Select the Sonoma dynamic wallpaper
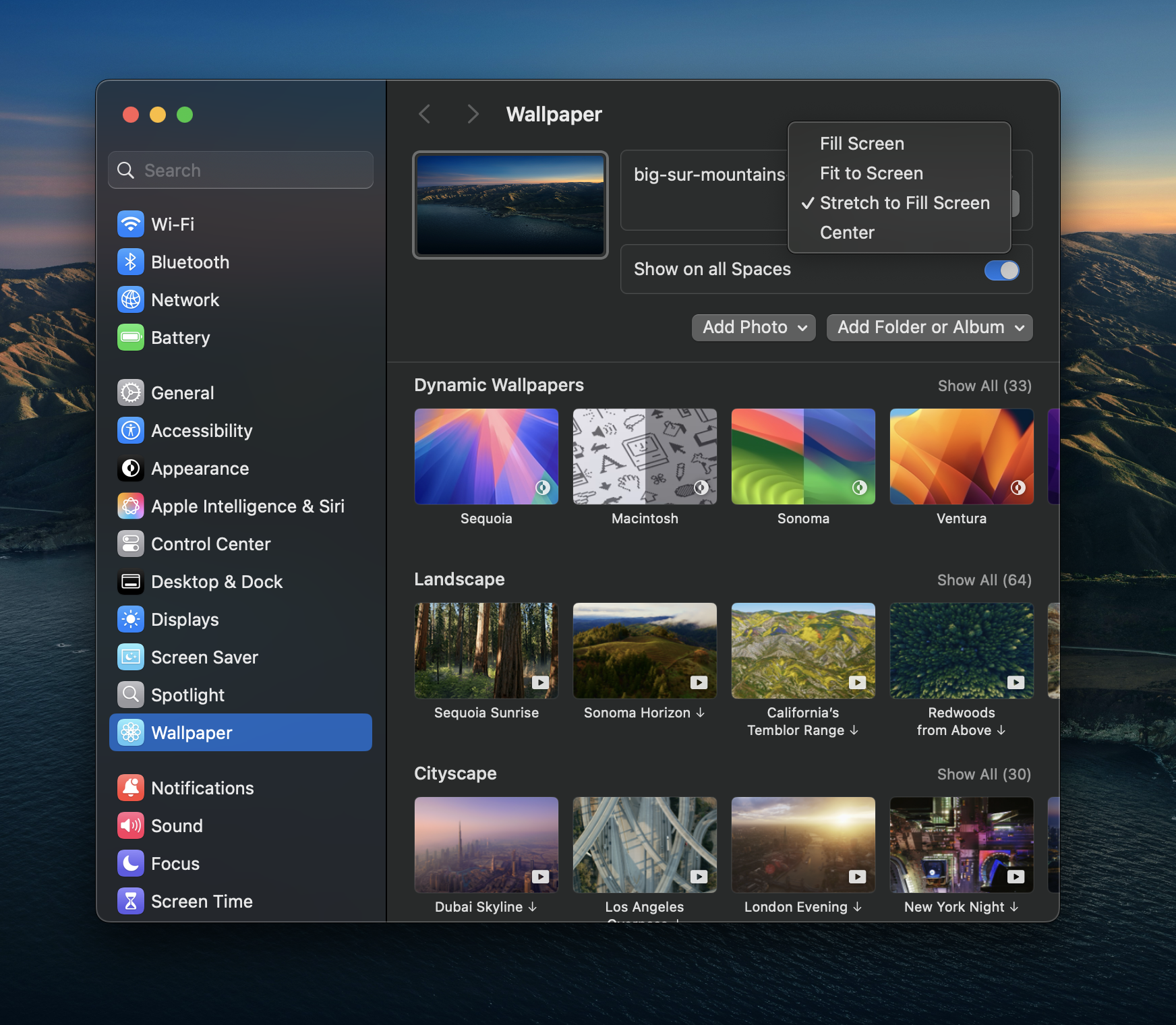The height and width of the screenshot is (1025, 1176). 803,457
